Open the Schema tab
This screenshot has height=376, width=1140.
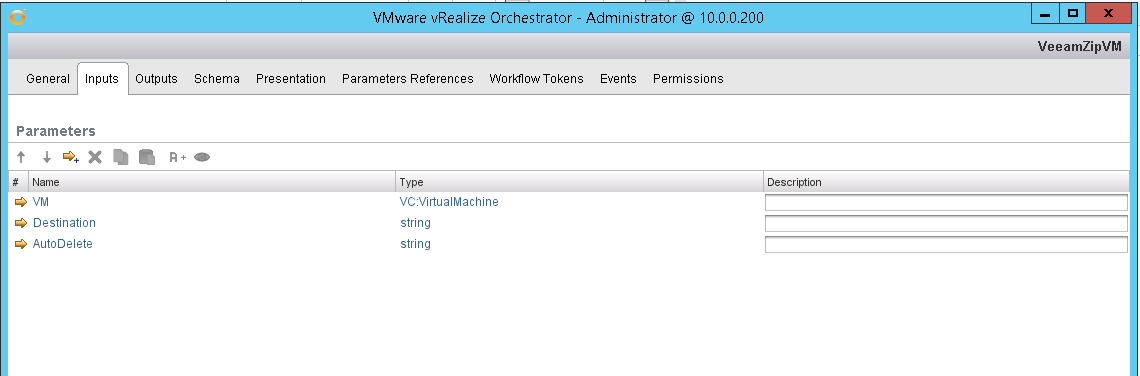(x=217, y=79)
